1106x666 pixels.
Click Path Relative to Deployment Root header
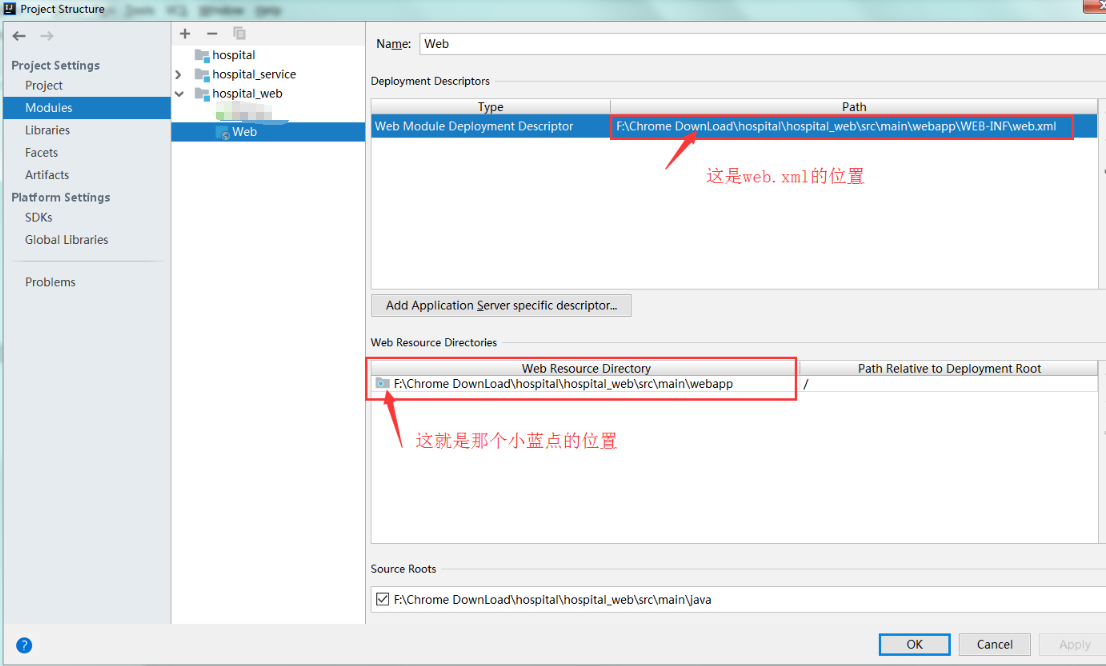click(x=949, y=368)
